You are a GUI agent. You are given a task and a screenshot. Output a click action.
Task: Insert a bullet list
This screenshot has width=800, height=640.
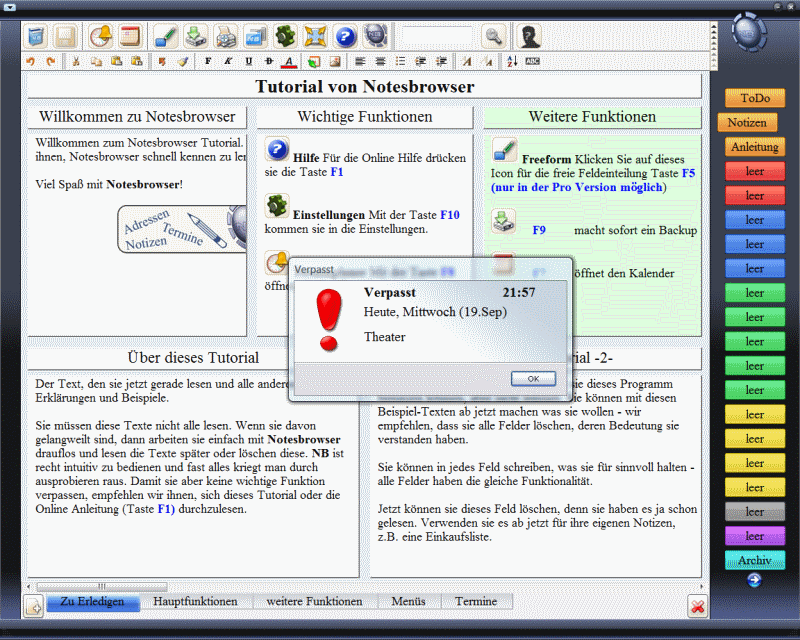pyautogui.click(x=401, y=61)
